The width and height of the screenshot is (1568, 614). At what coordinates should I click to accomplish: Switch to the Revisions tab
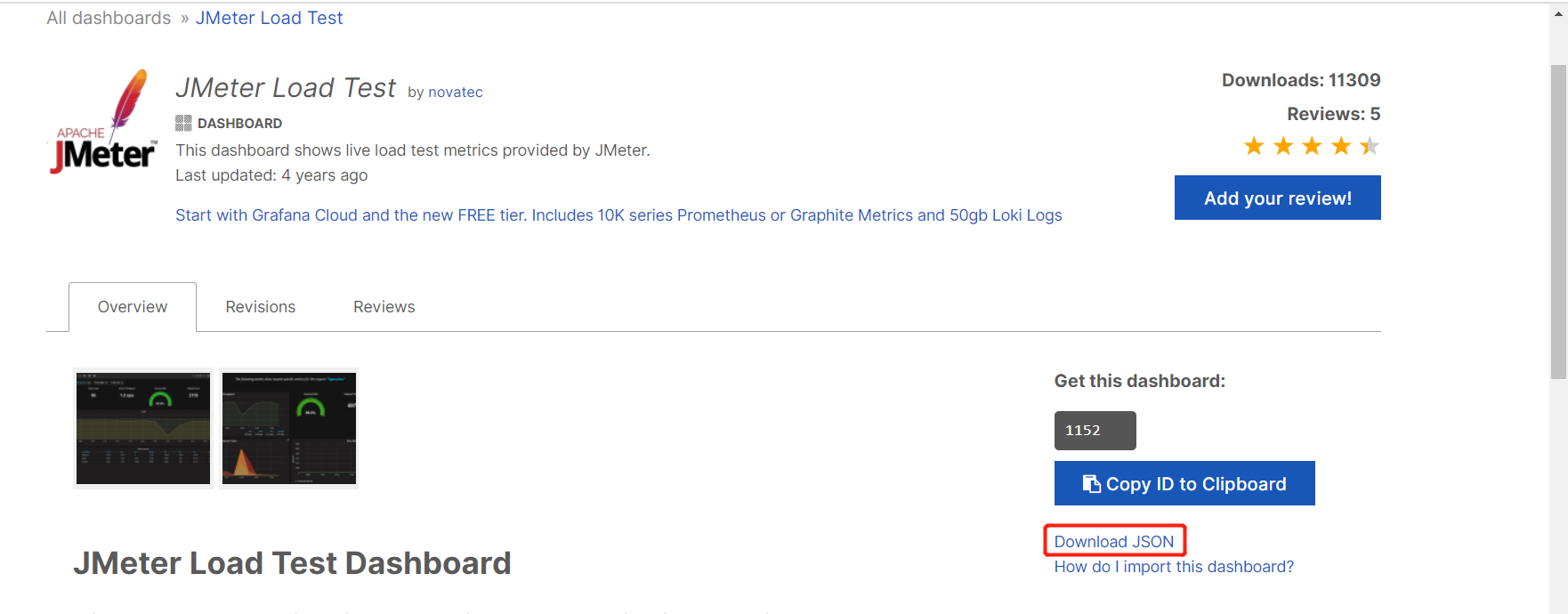[x=261, y=307]
